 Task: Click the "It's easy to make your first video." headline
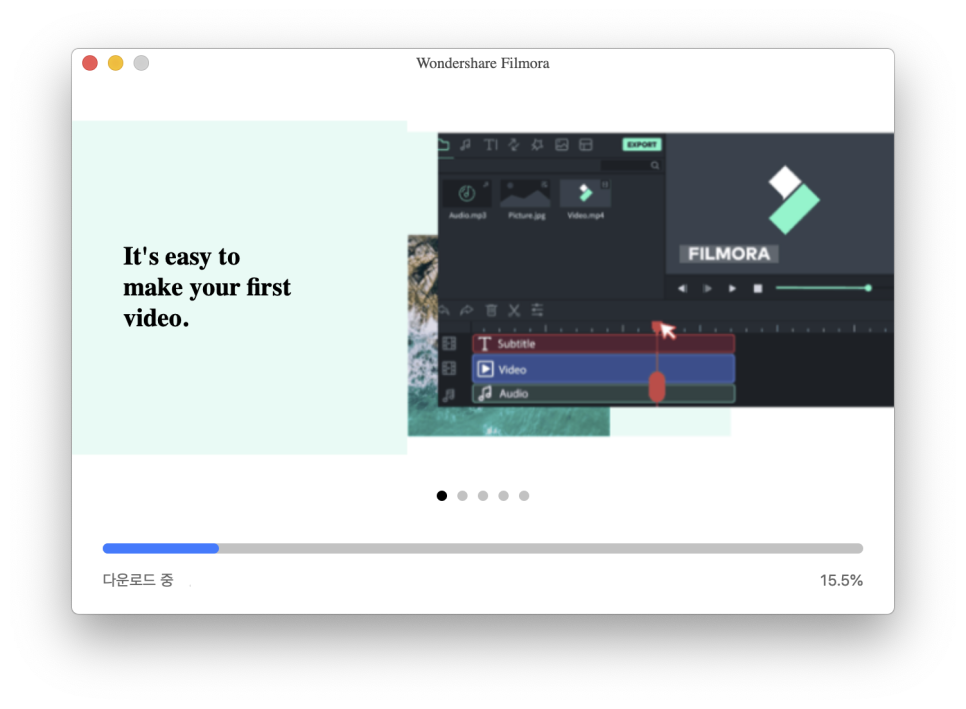206,287
